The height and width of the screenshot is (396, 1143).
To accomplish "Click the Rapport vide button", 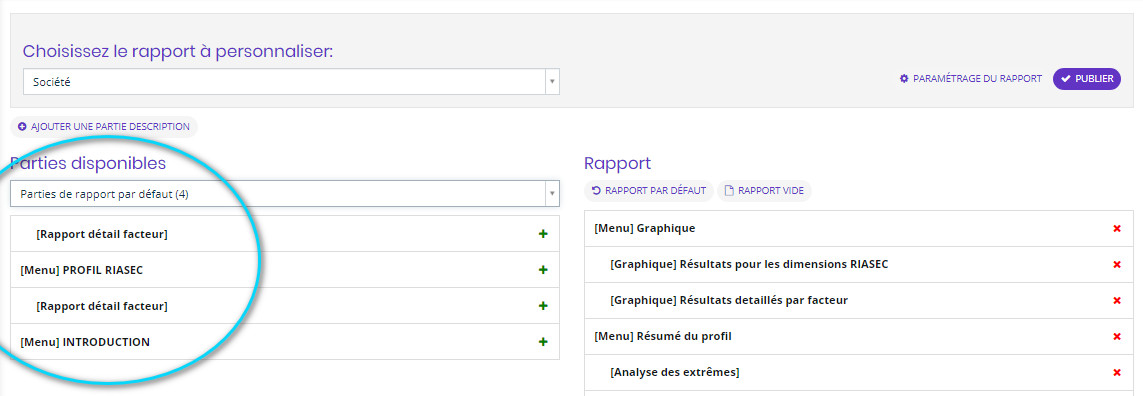I will pyautogui.click(x=764, y=190).
